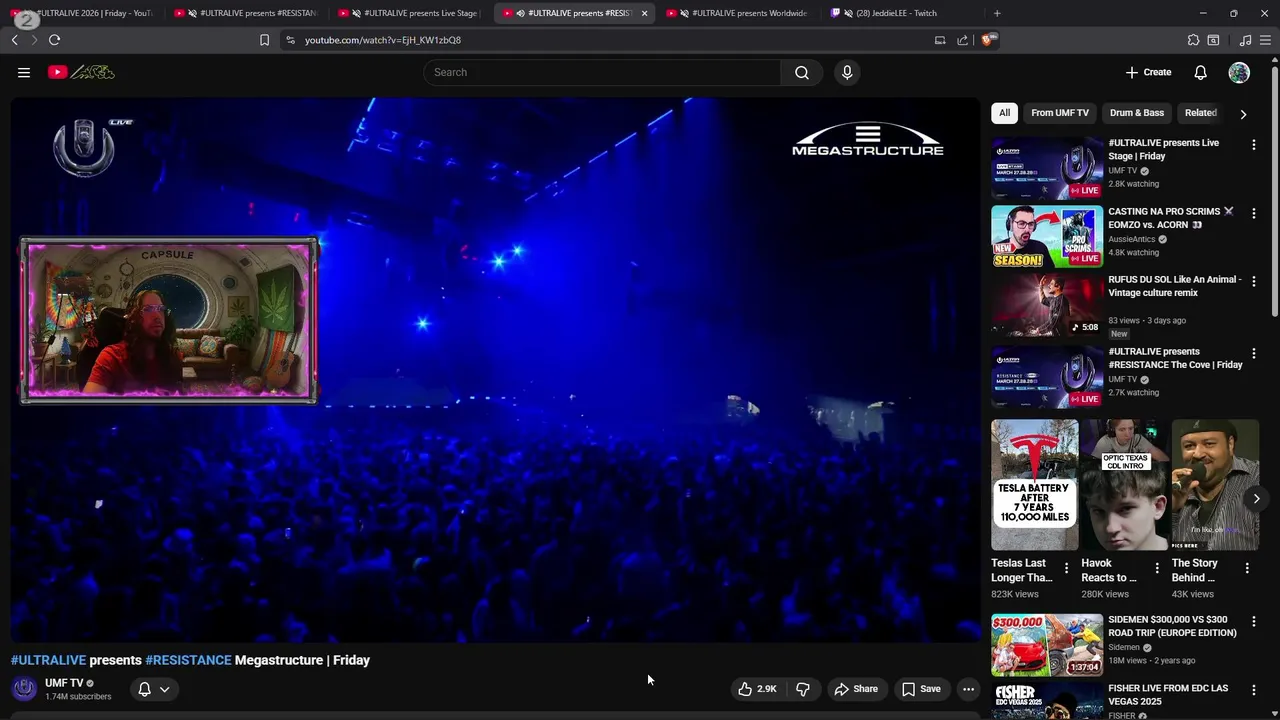The width and height of the screenshot is (1280, 720).
Task: Open the browser extensions puzzle icon
Action: click(x=1193, y=40)
